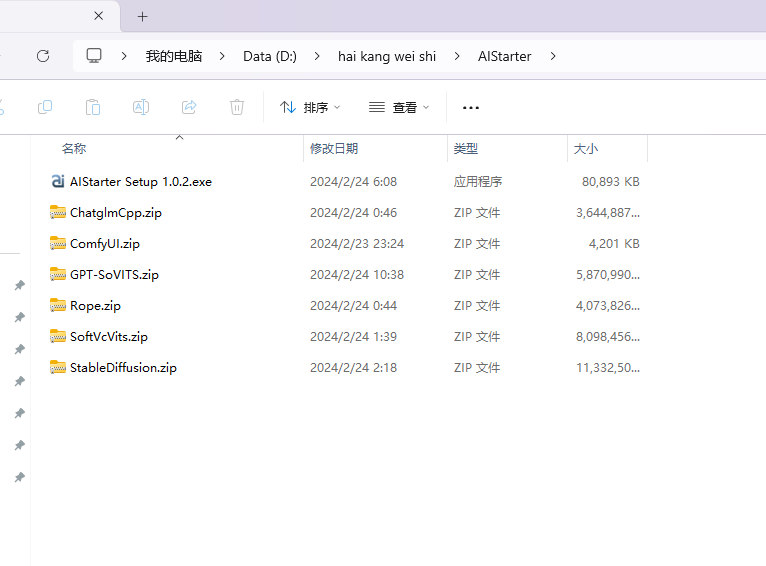Select the ComfyUI.zip folder icon
The image size is (766, 566).
click(x=58, y=243)
